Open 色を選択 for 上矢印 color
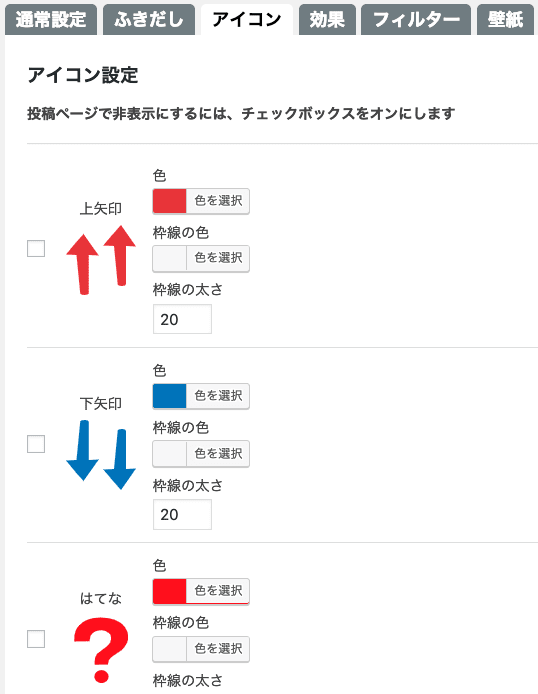 pyautogui.click(x=218, y=201)
